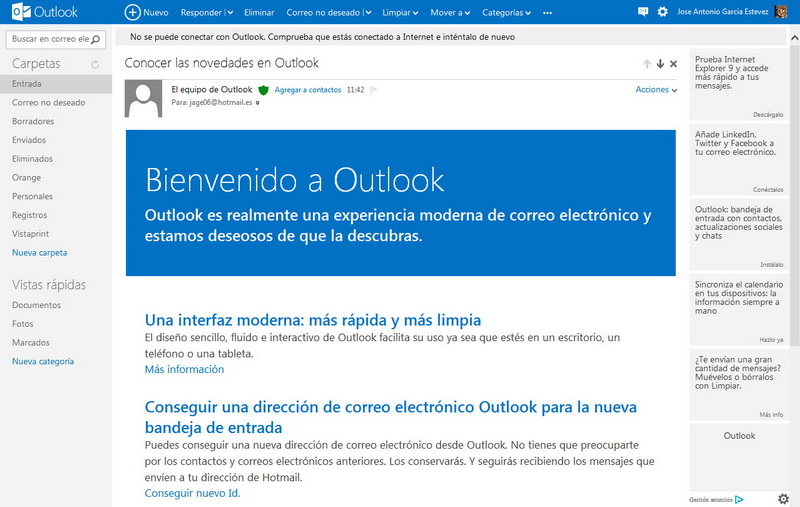This screenshot has height=507, width=800.
Task: Open the Vistaprint folder
Action: point(31,234)
